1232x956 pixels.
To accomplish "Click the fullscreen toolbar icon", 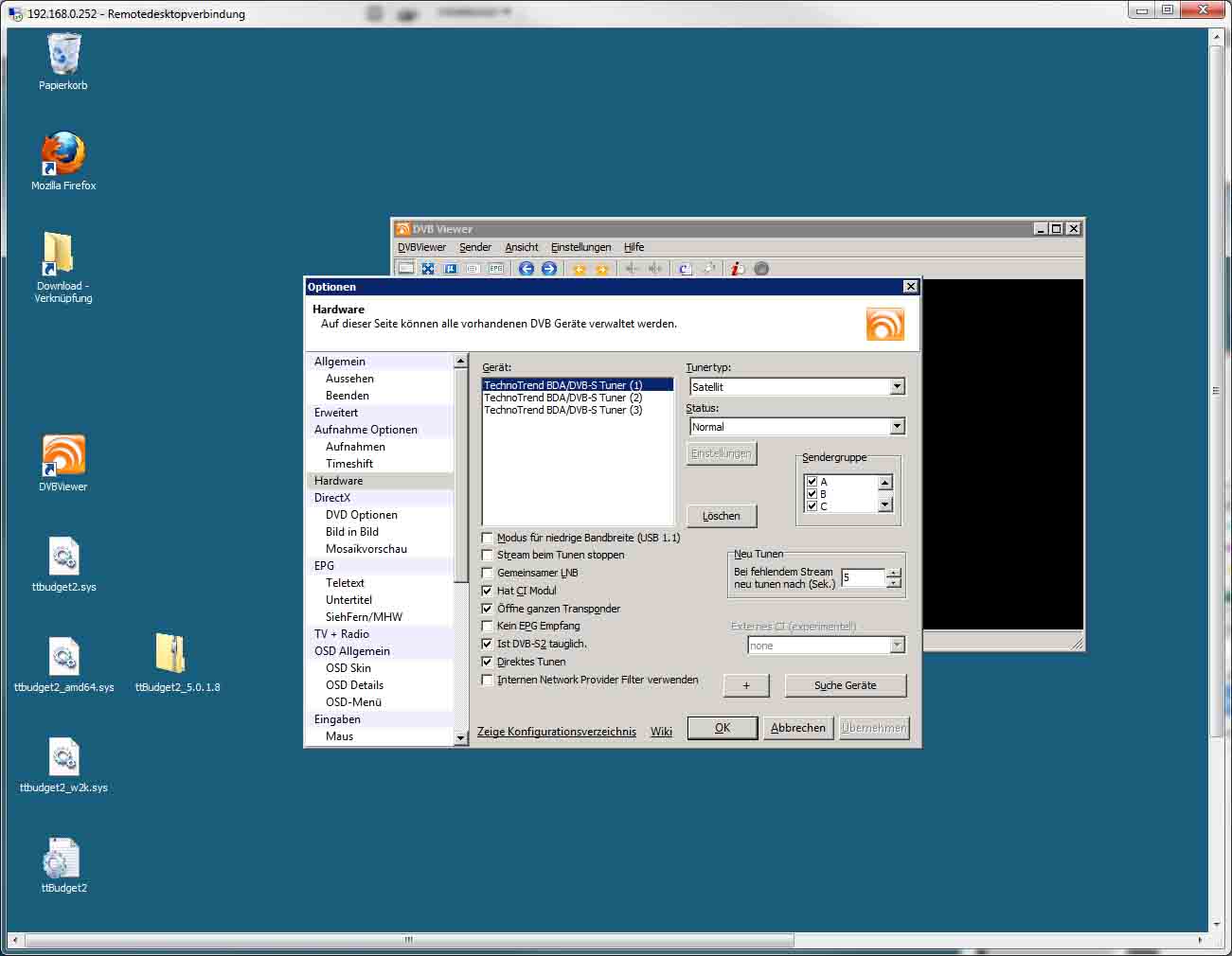I will point(428,269).
